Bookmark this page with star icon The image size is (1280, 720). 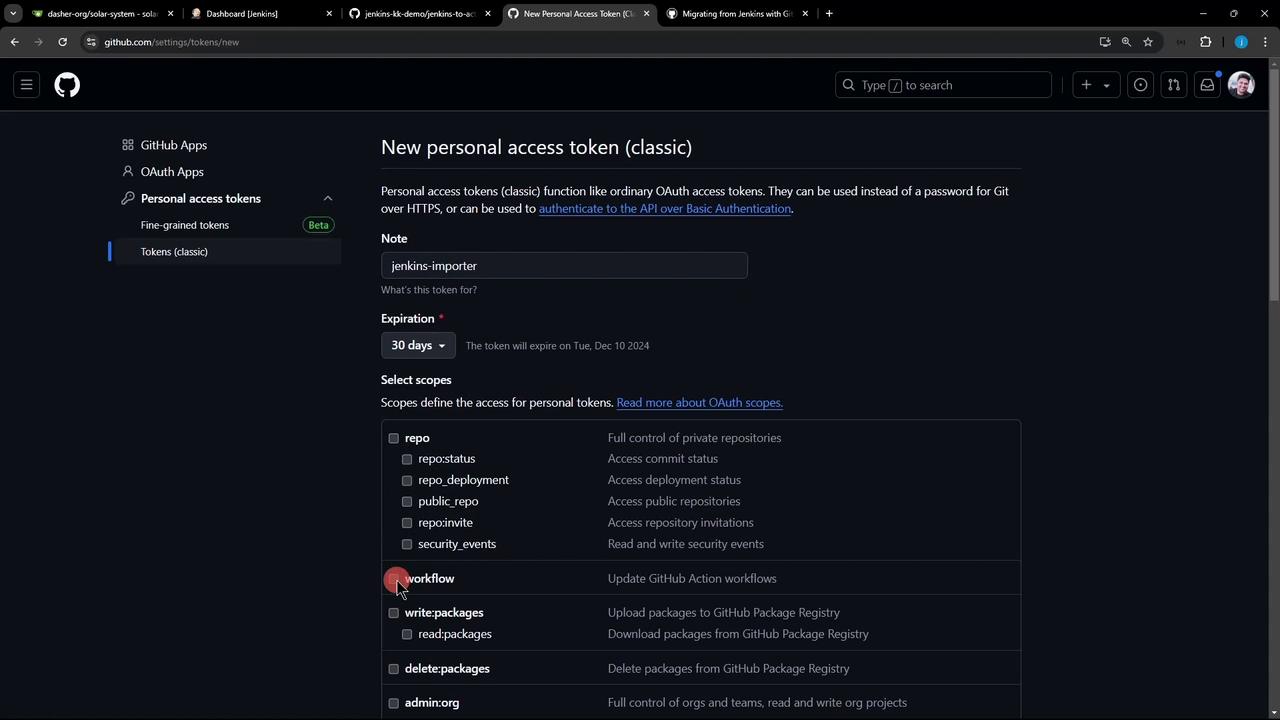(x=1148, y=42)
